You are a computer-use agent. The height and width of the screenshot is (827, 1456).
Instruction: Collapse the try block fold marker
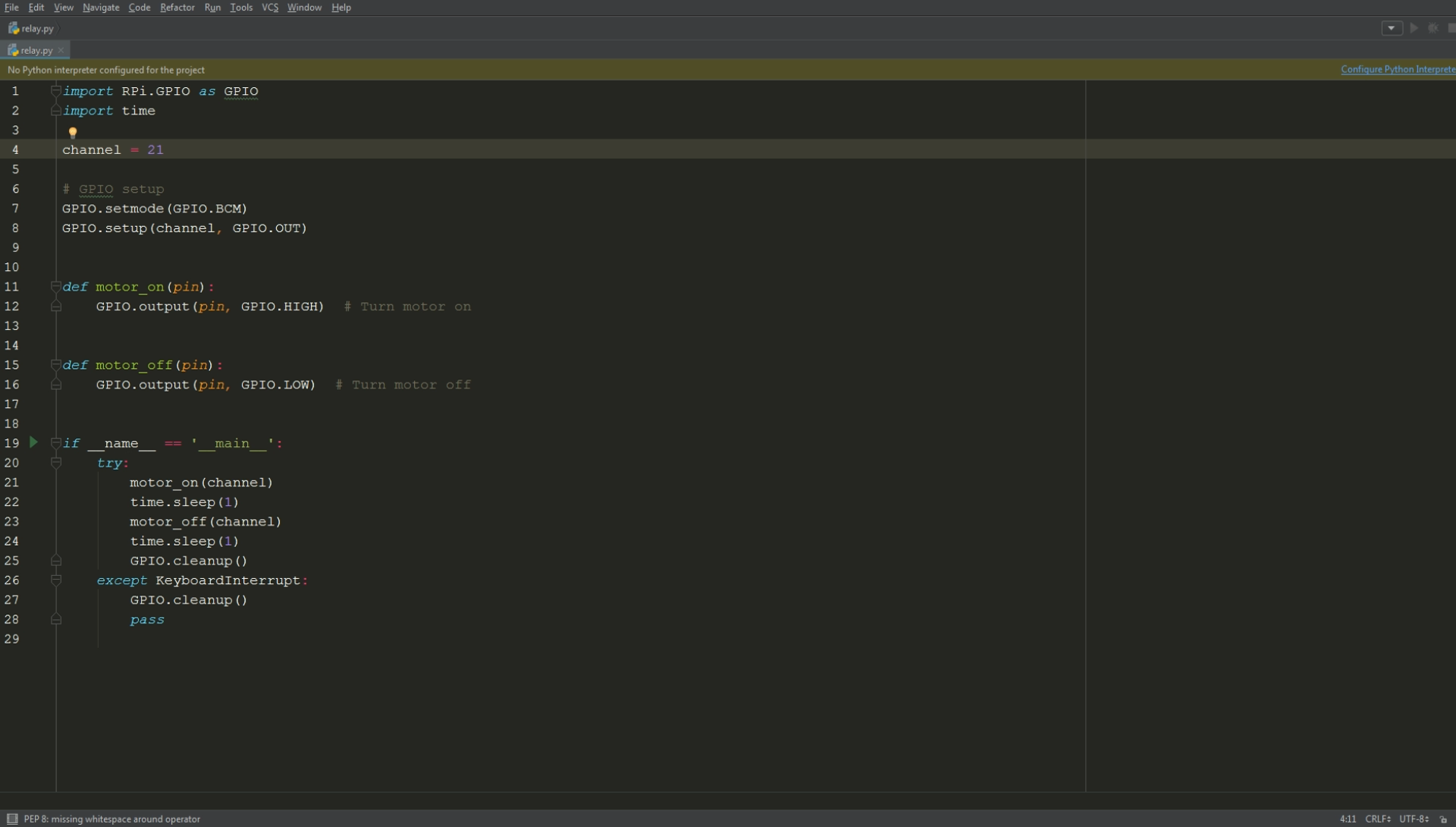click(56, 463)
